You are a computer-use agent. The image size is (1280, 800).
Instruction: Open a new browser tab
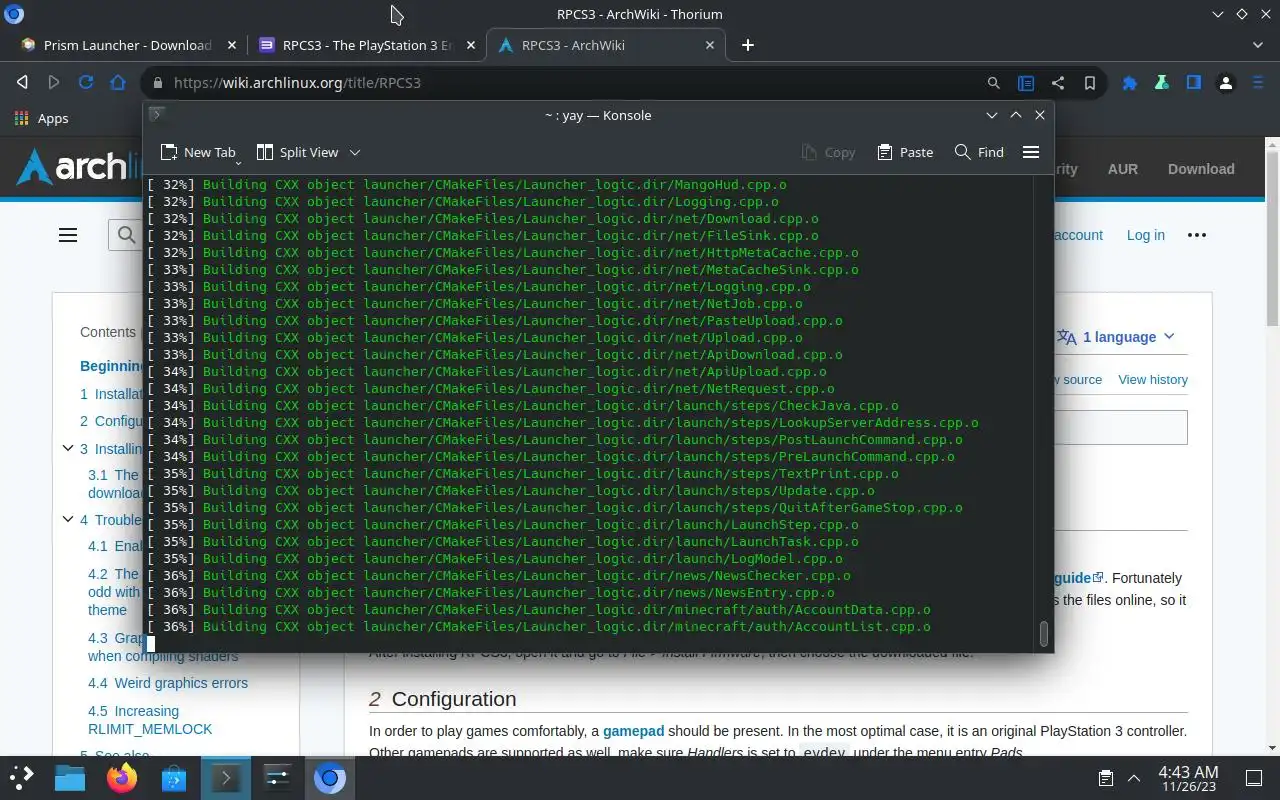(748, 45)
